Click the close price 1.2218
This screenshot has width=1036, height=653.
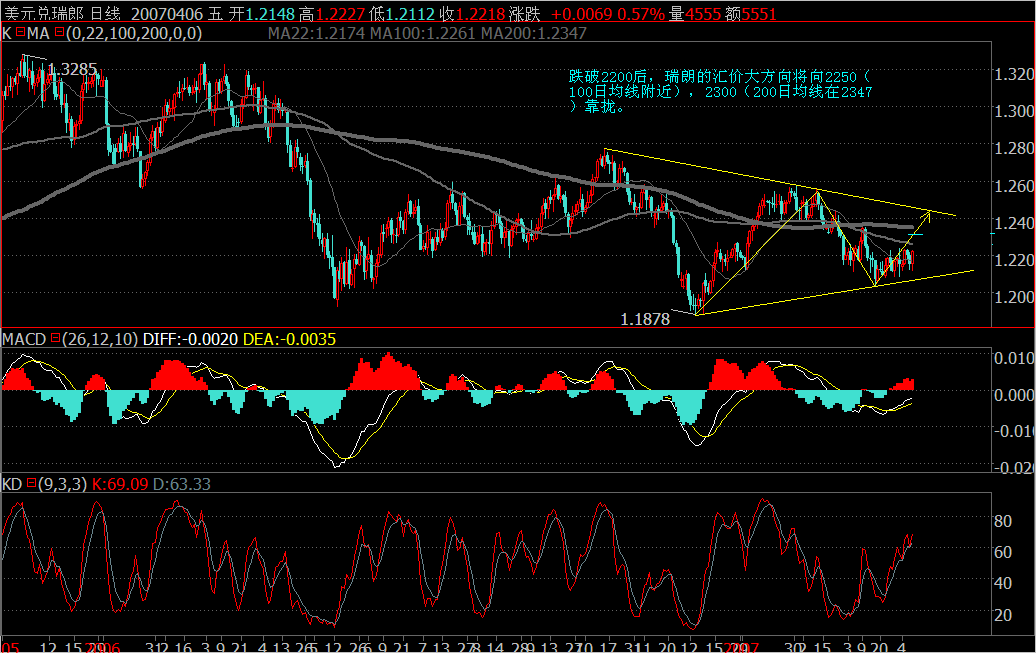480,13
